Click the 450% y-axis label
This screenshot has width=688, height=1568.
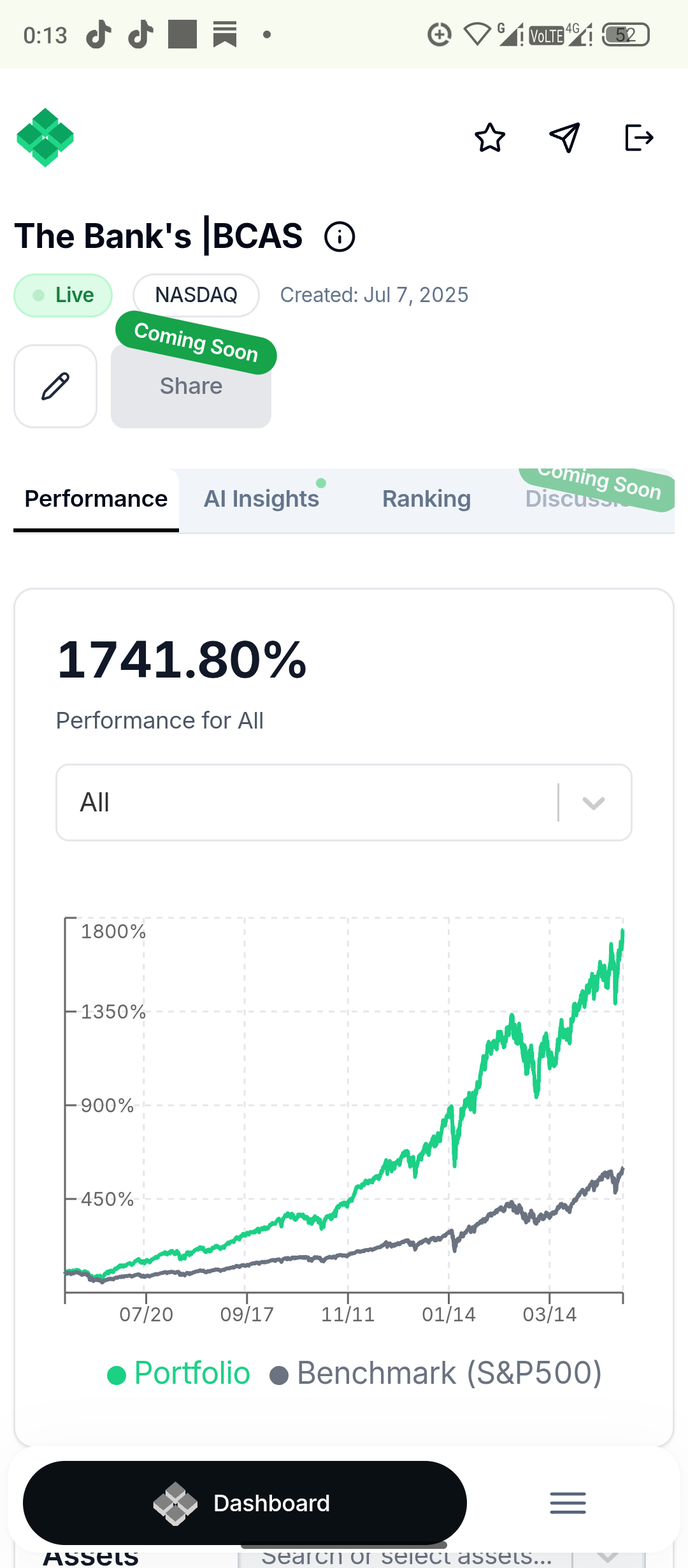[x=107, y=1199]
